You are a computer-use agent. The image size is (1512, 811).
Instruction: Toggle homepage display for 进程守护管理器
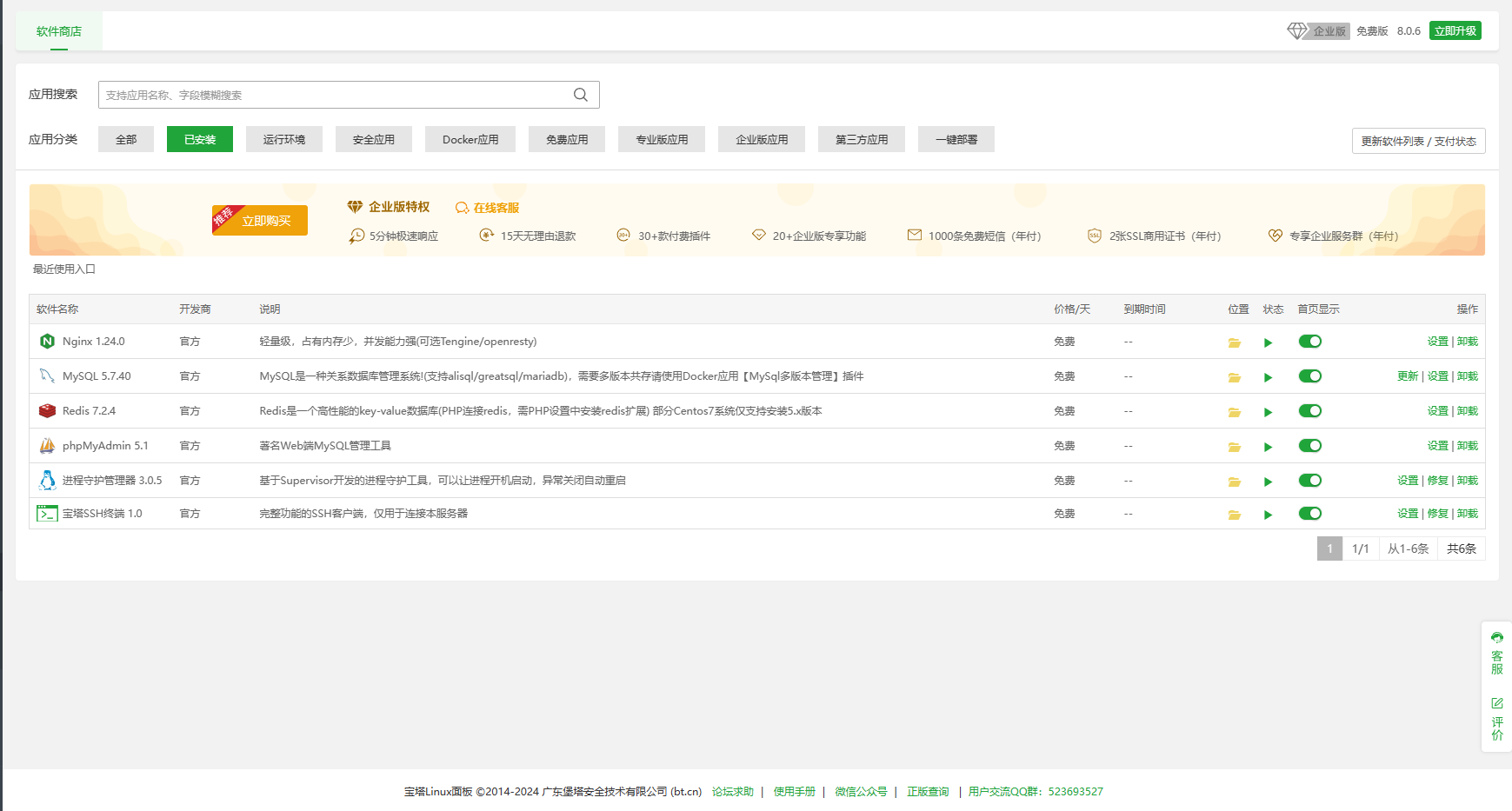[x=1310, y=481]
